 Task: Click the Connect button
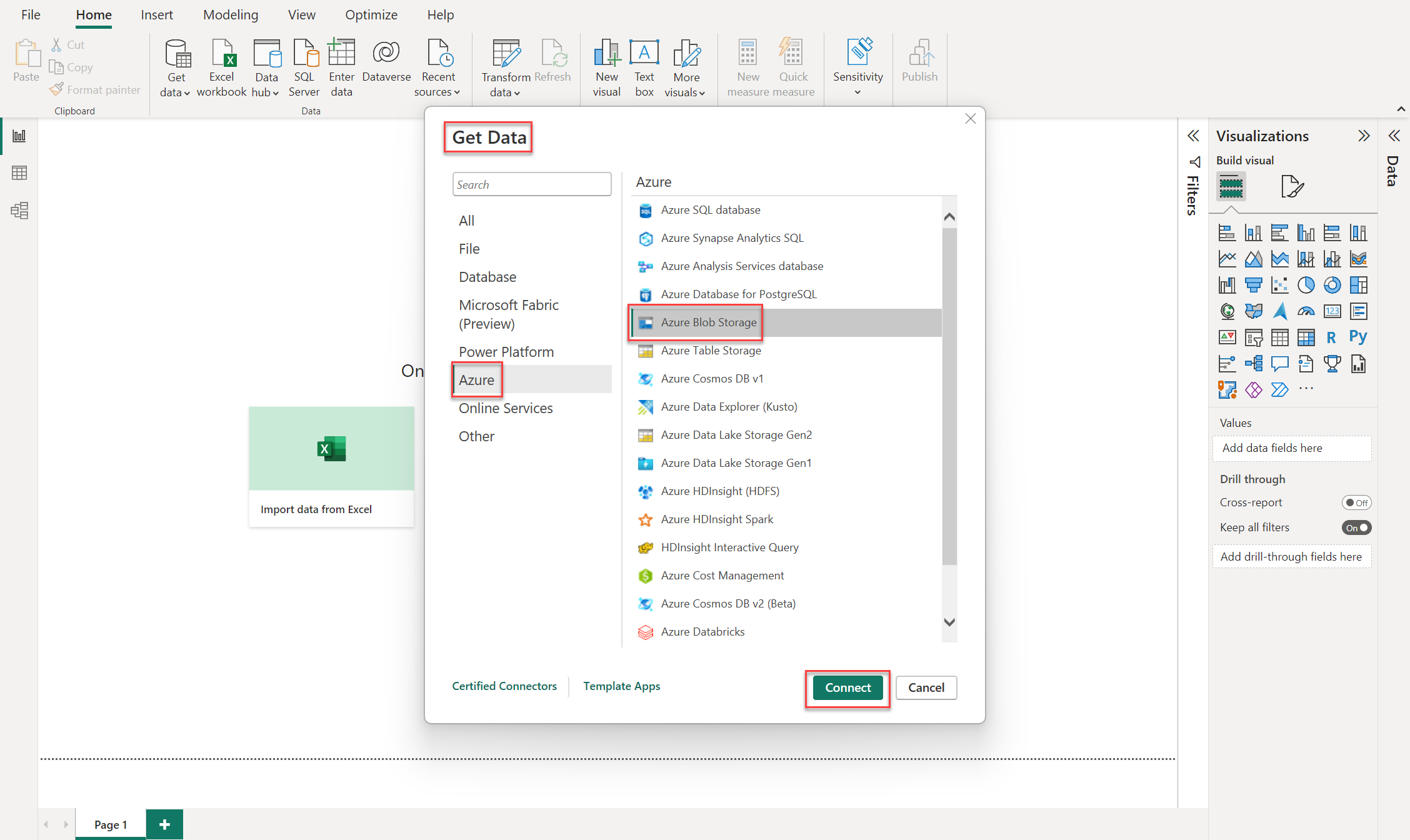click(x=847, y=687)
